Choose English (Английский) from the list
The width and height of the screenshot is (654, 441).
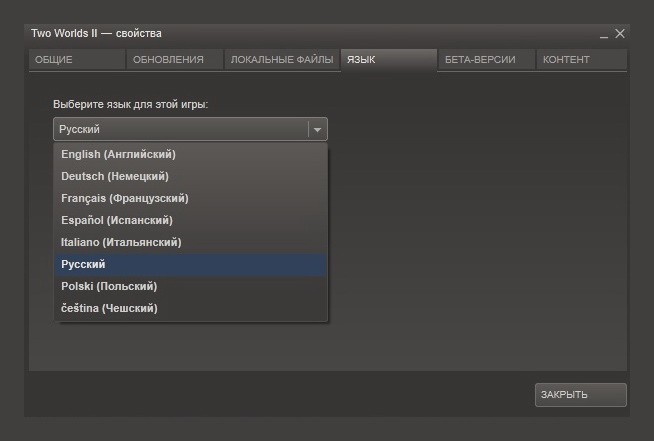pos(191,154)
